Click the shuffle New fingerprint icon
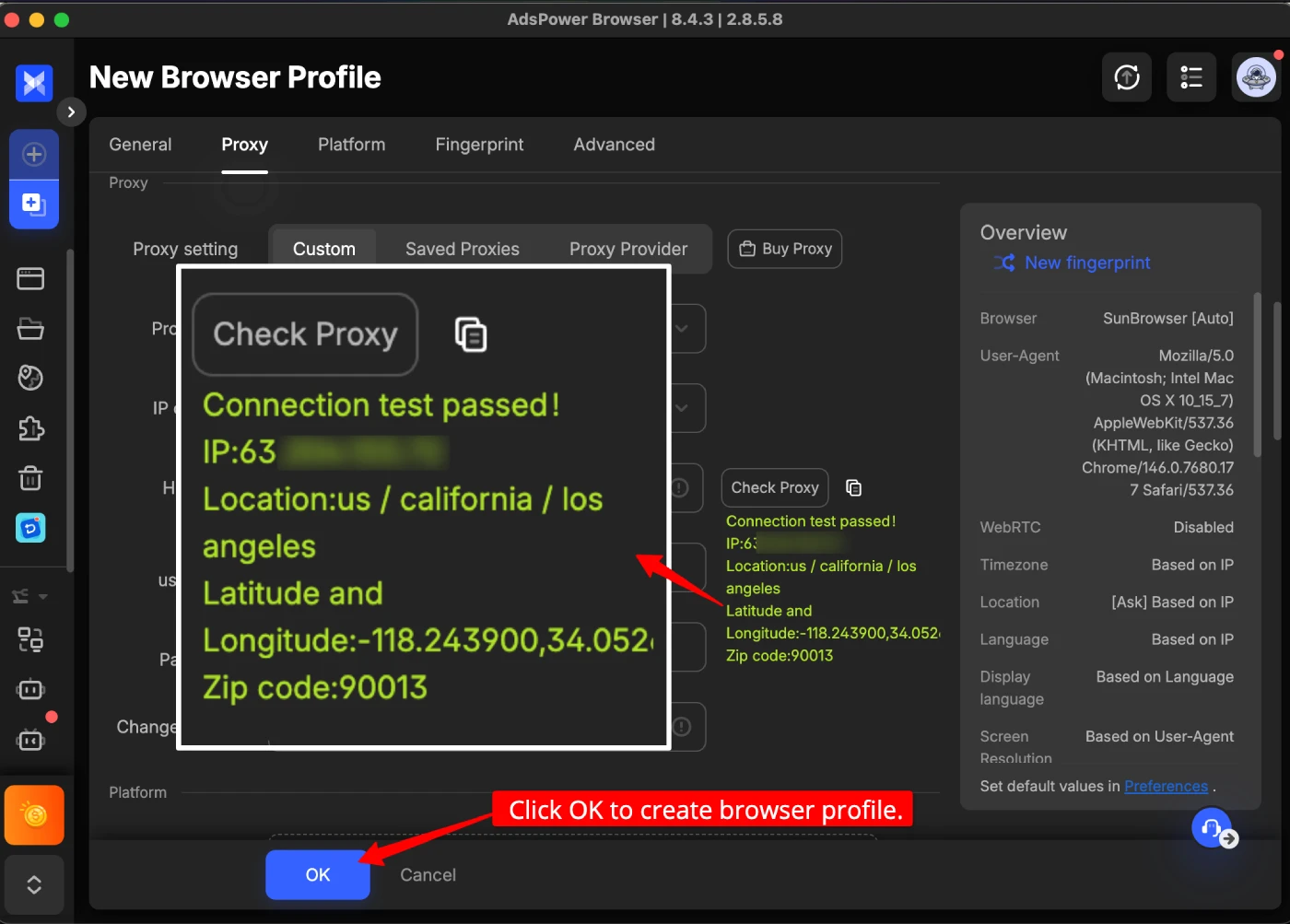 click(x=1004, y=263)
